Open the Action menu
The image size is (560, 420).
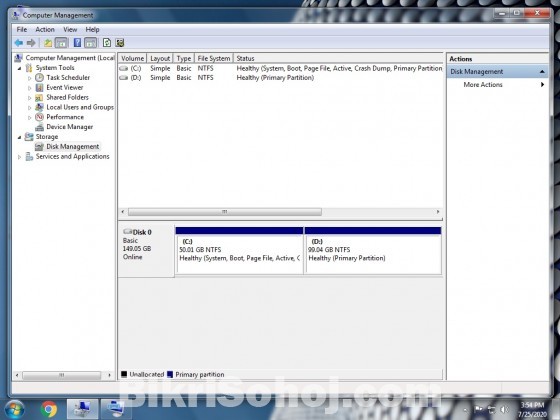click(x=45, y=30)
